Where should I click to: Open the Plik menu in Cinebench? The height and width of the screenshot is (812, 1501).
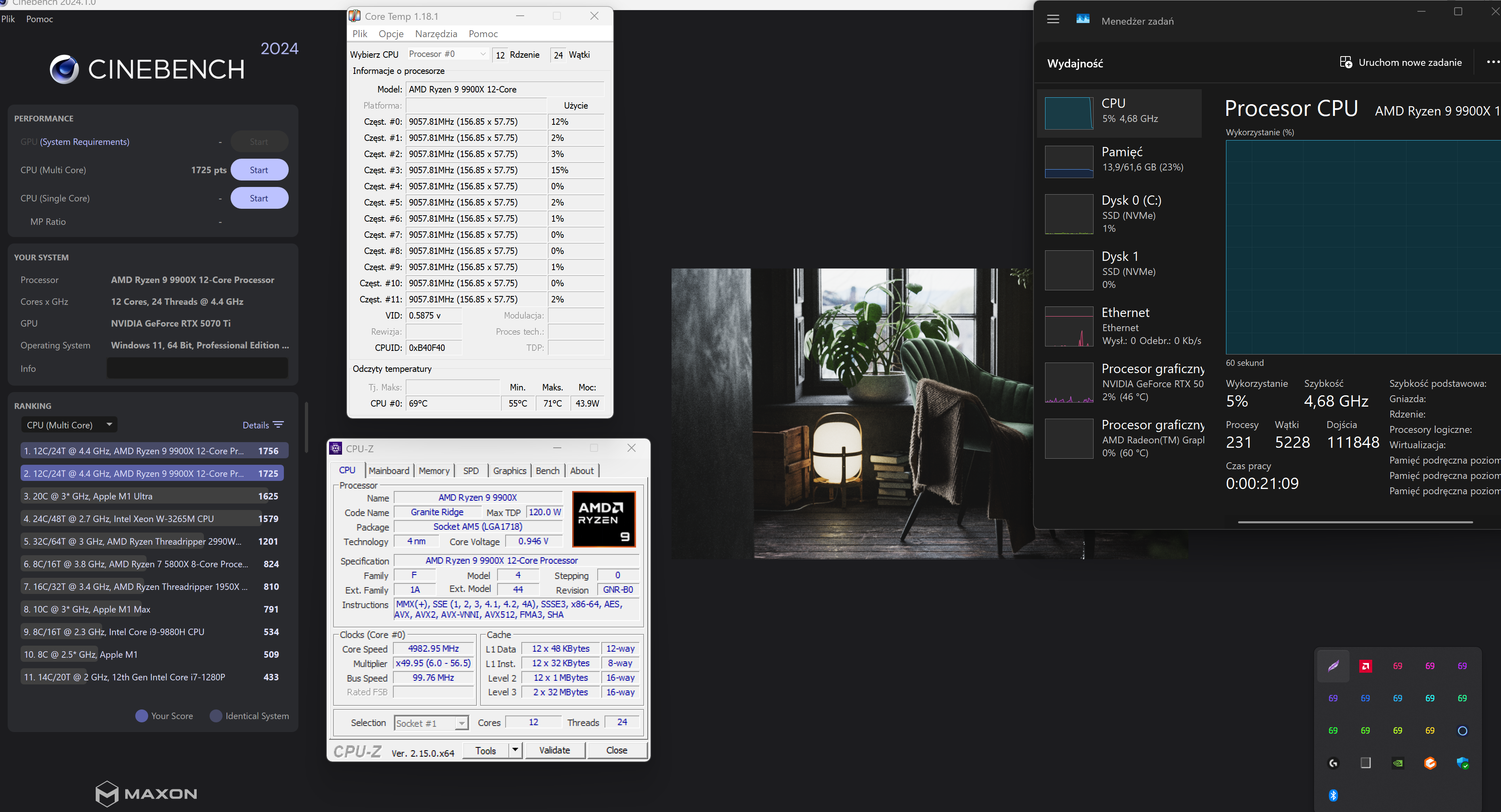point(8,19)
